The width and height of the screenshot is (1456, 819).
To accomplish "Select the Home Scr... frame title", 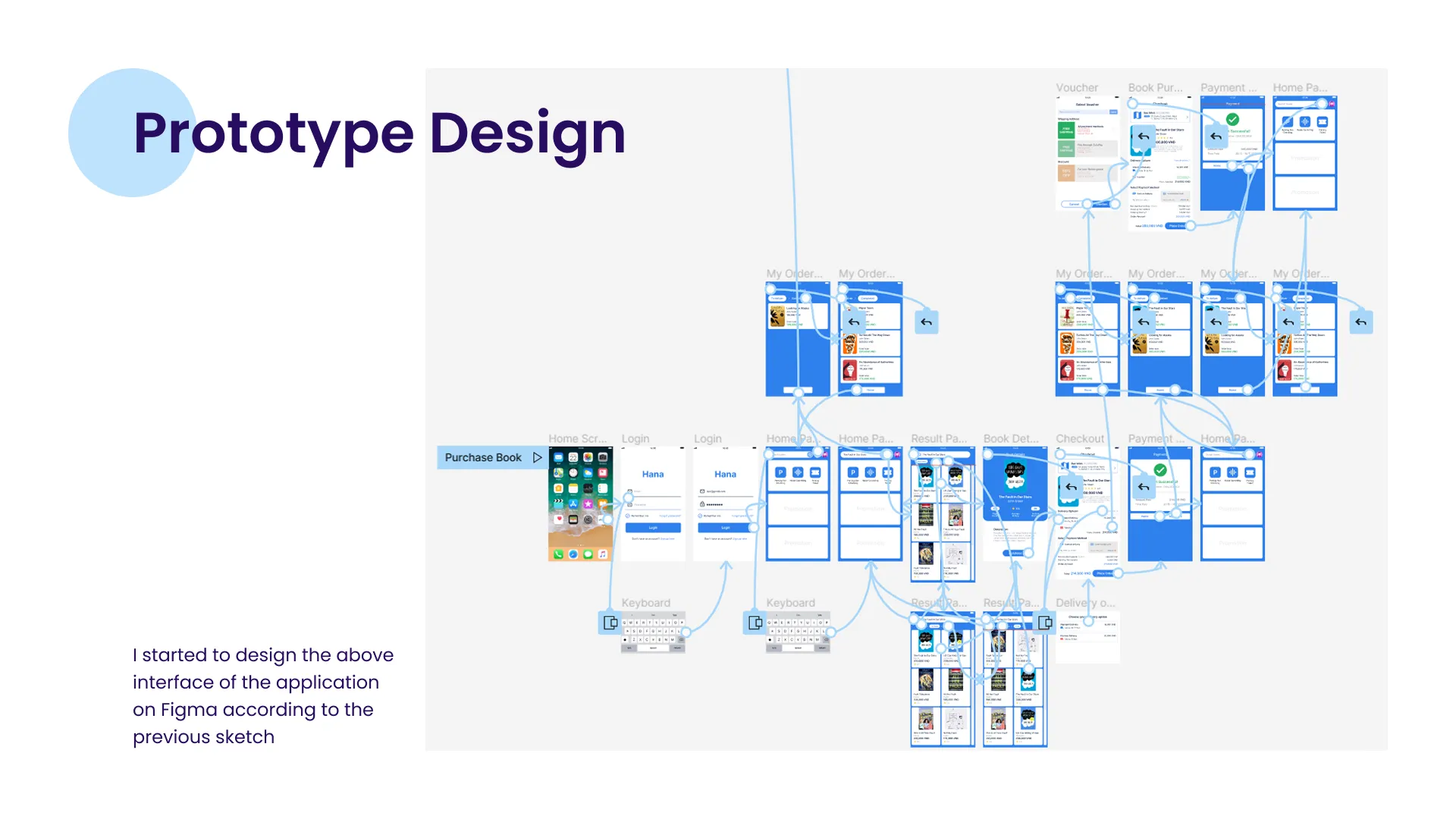I will click(x=577, y=439).
